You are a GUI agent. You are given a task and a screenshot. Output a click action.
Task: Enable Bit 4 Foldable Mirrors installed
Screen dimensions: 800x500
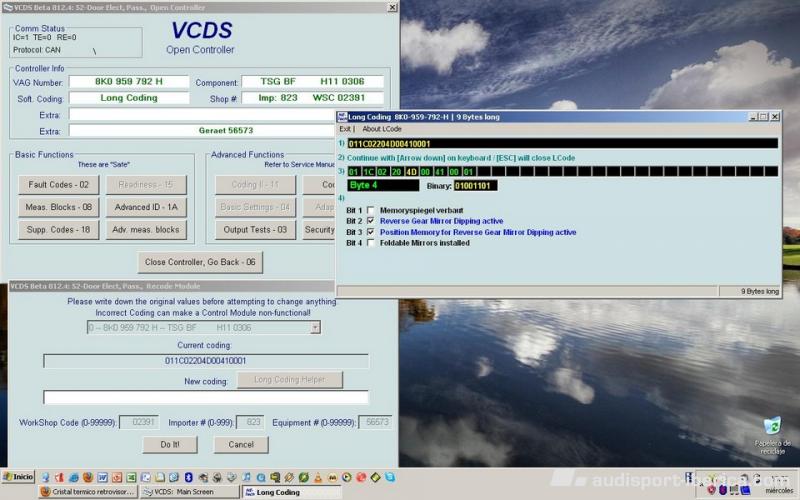[x=371, y=243]
